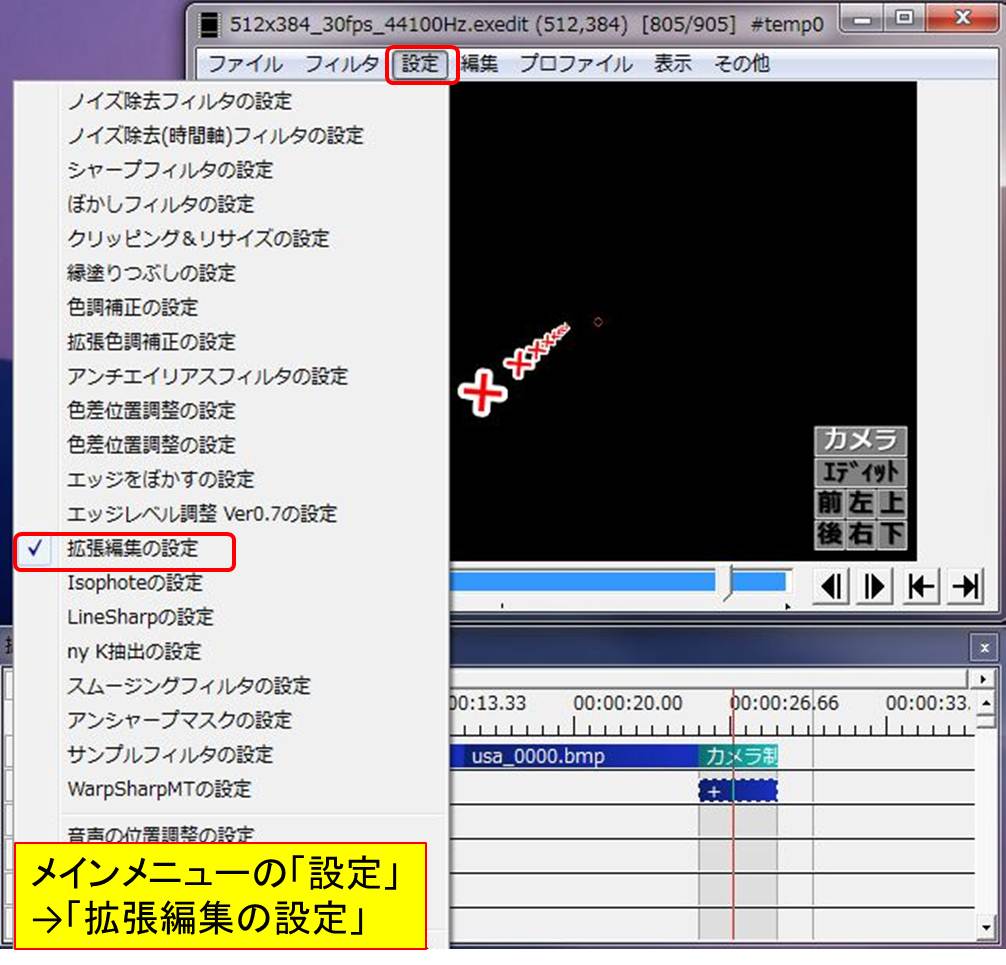Image resolution: width=1006 pixels, height=965 pixels.
Task: Jump to the last frame button
Action: pyautogui.click(x=965, y=586)
